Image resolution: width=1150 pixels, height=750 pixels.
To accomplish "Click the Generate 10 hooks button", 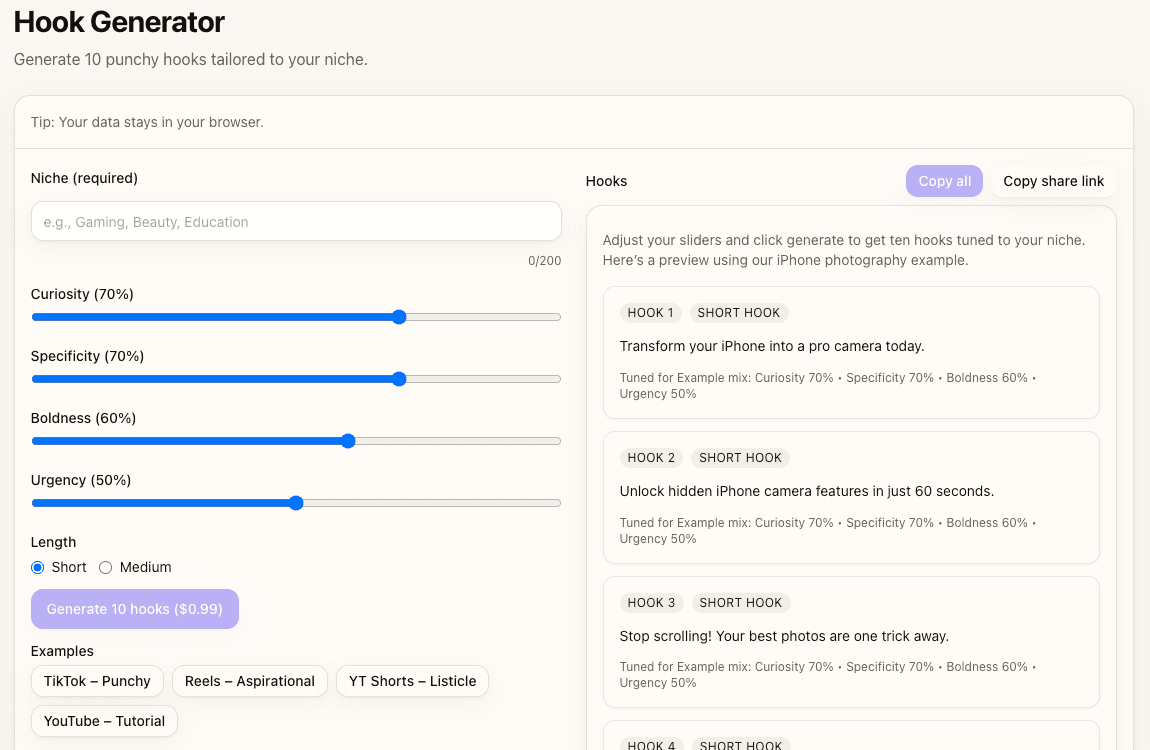I will click(x=134, y=608).
